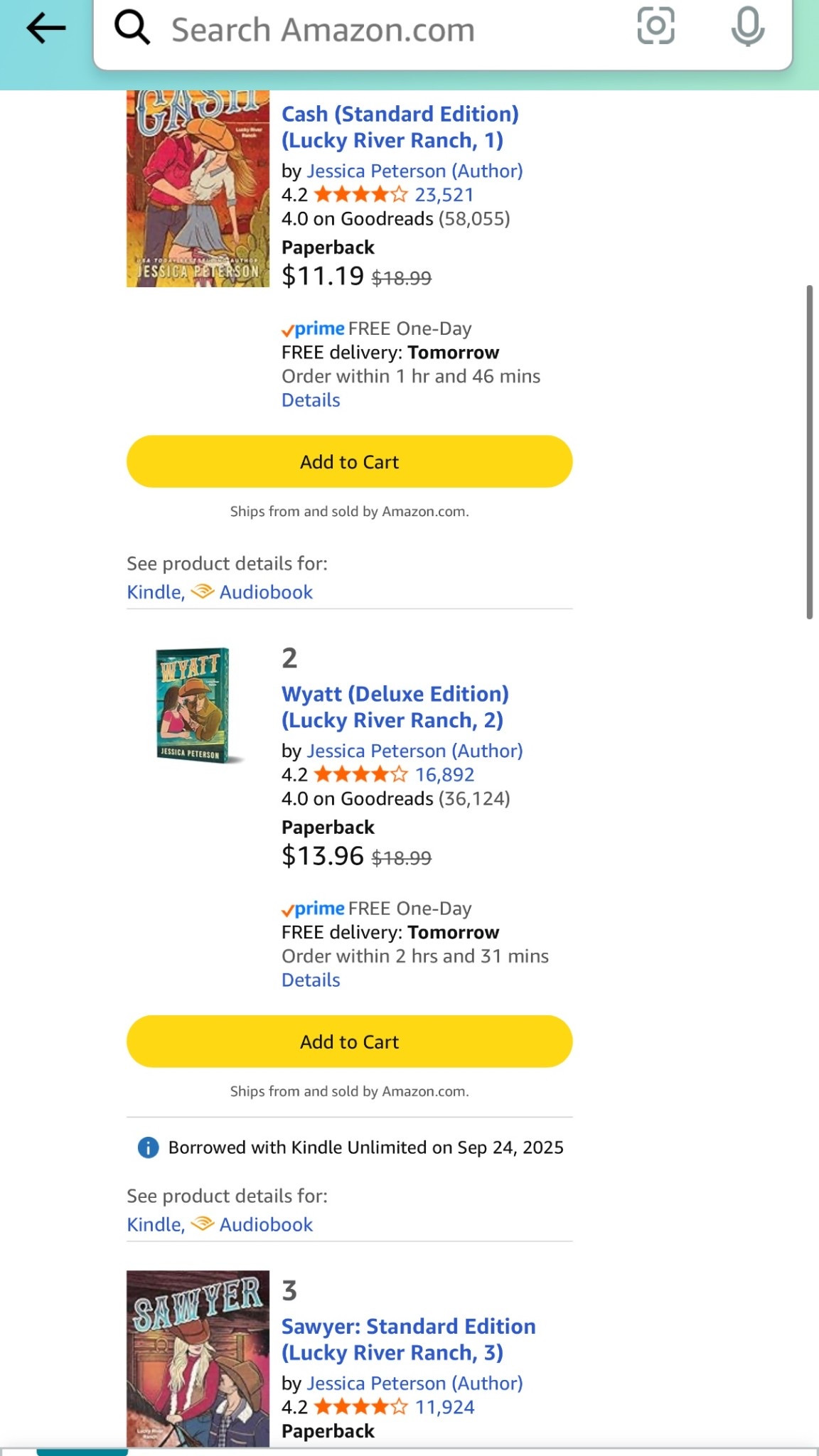View delivery Details for the Wyatt book
The height and width of the screenshot is (1456, 819).
click(x=311, y=980)
